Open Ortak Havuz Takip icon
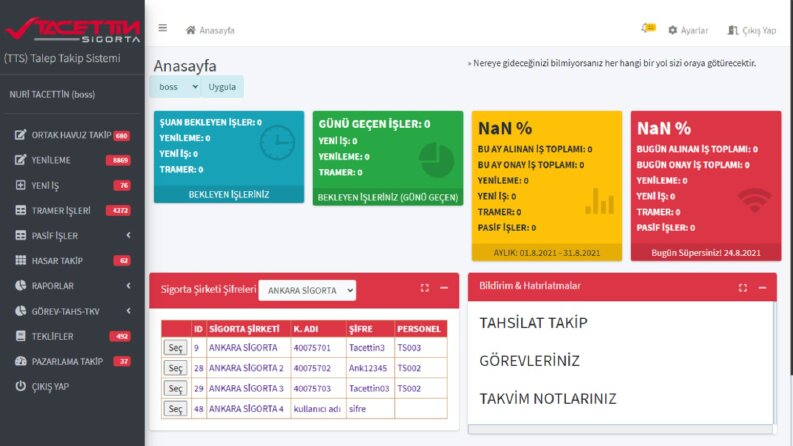The image size is (793, 446). pos(20,135)
